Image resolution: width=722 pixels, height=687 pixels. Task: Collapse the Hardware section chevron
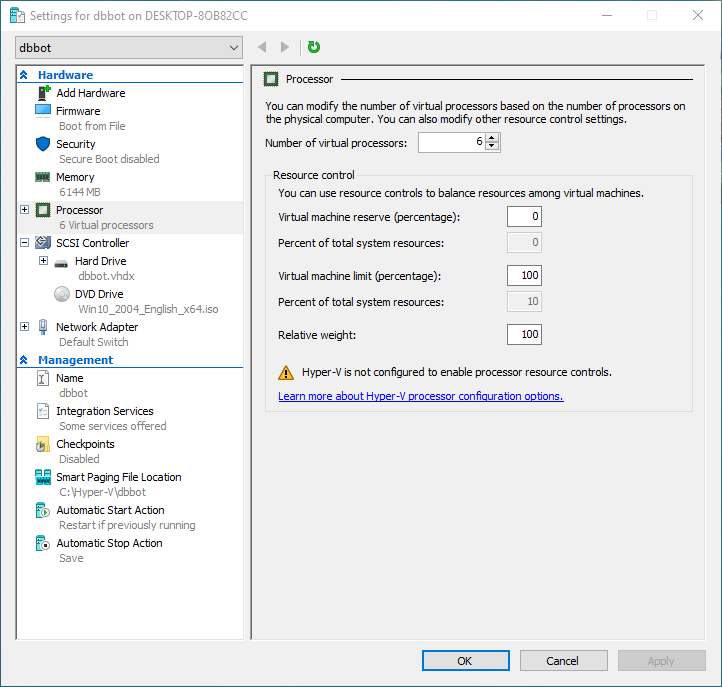24,75
